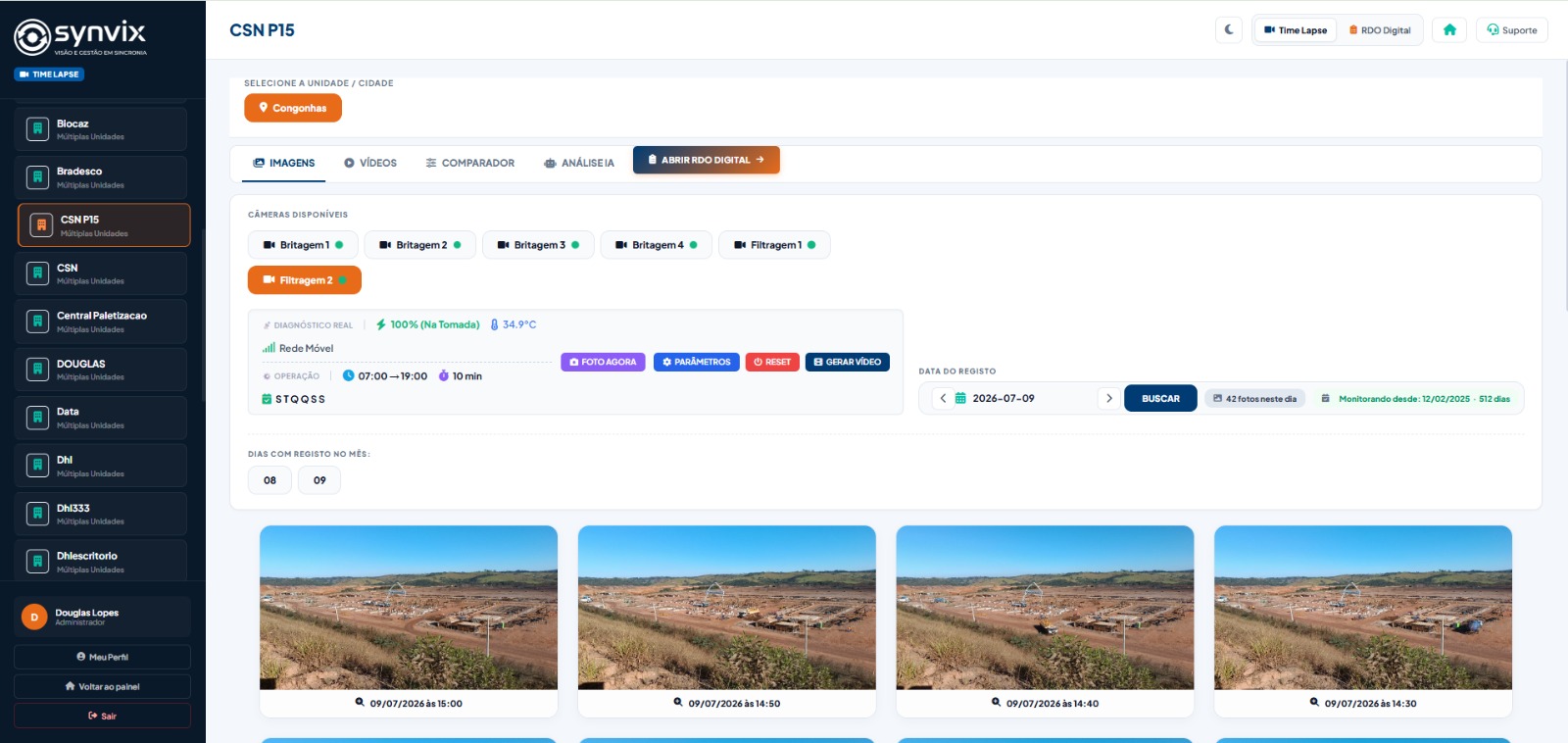The height and width of the screenshot is (743, 1568).
Task: Click the 42 fotos neste dia badge
Action: click(1254, 399)
